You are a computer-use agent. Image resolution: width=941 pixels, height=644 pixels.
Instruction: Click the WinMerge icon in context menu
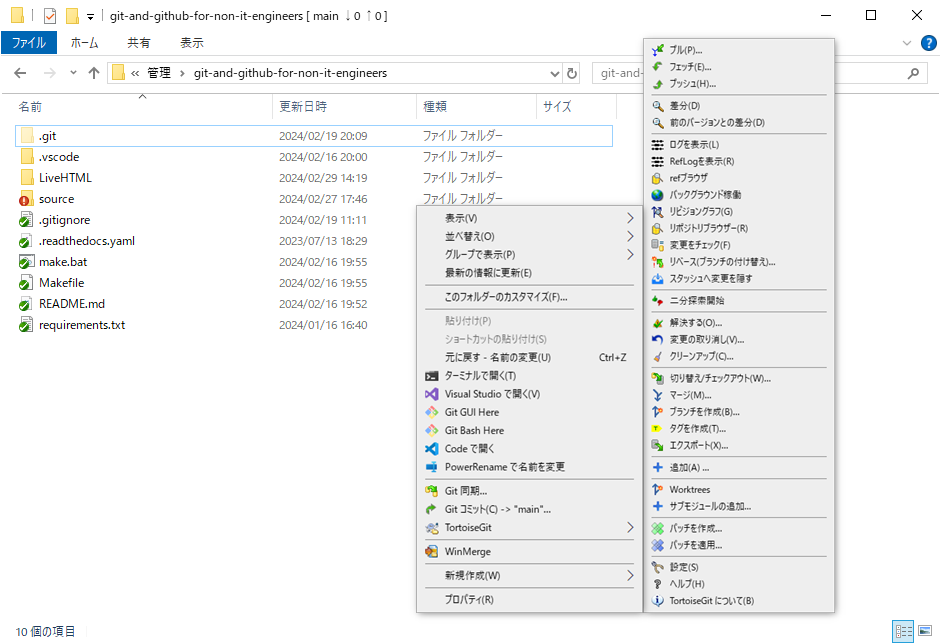click(x=431, y=552)
